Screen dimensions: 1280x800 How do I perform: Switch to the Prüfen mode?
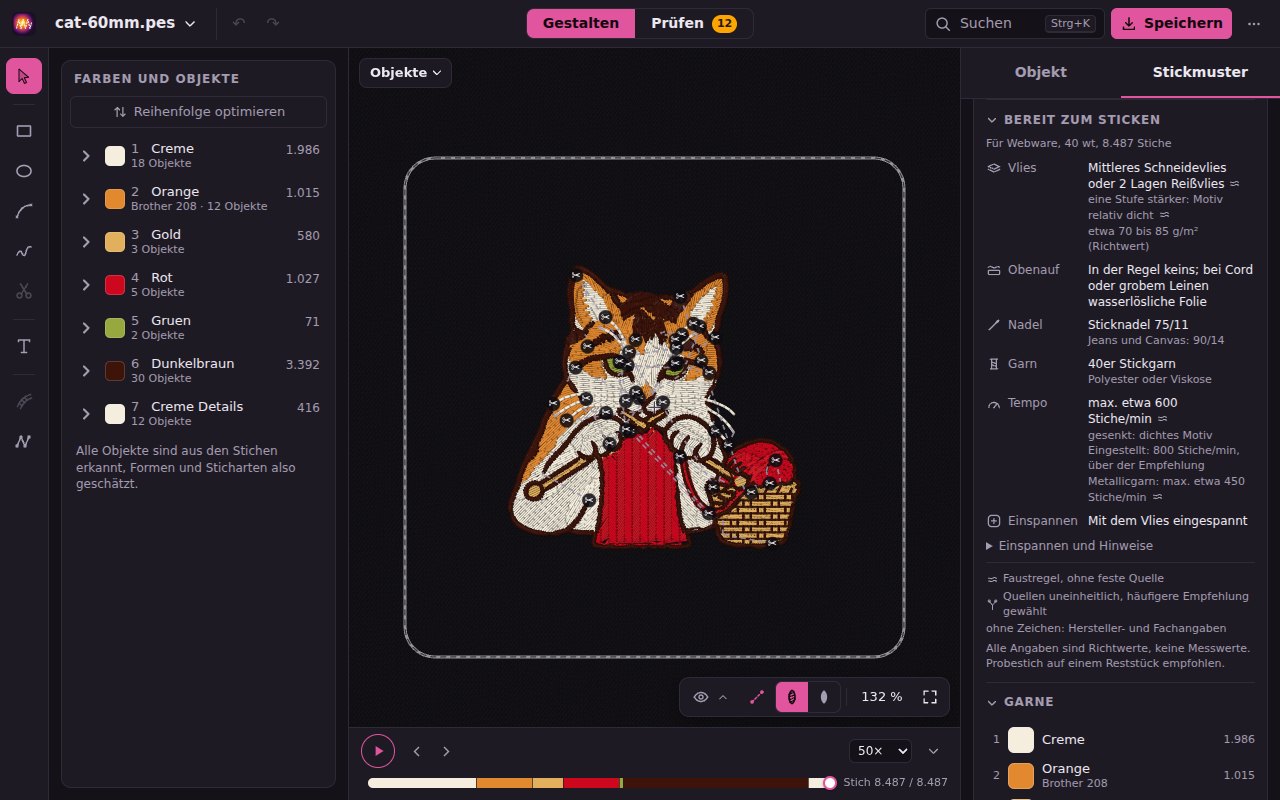694,23
